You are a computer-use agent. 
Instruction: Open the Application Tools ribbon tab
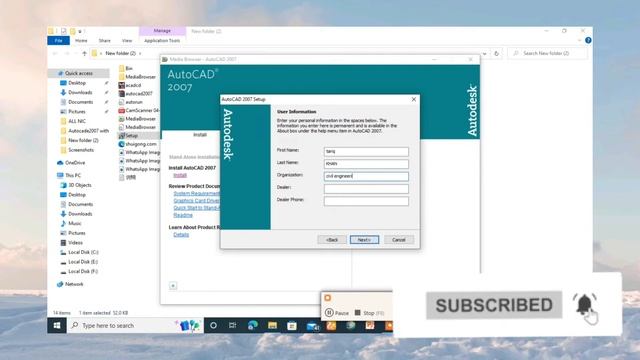click(x=162, y=40)
